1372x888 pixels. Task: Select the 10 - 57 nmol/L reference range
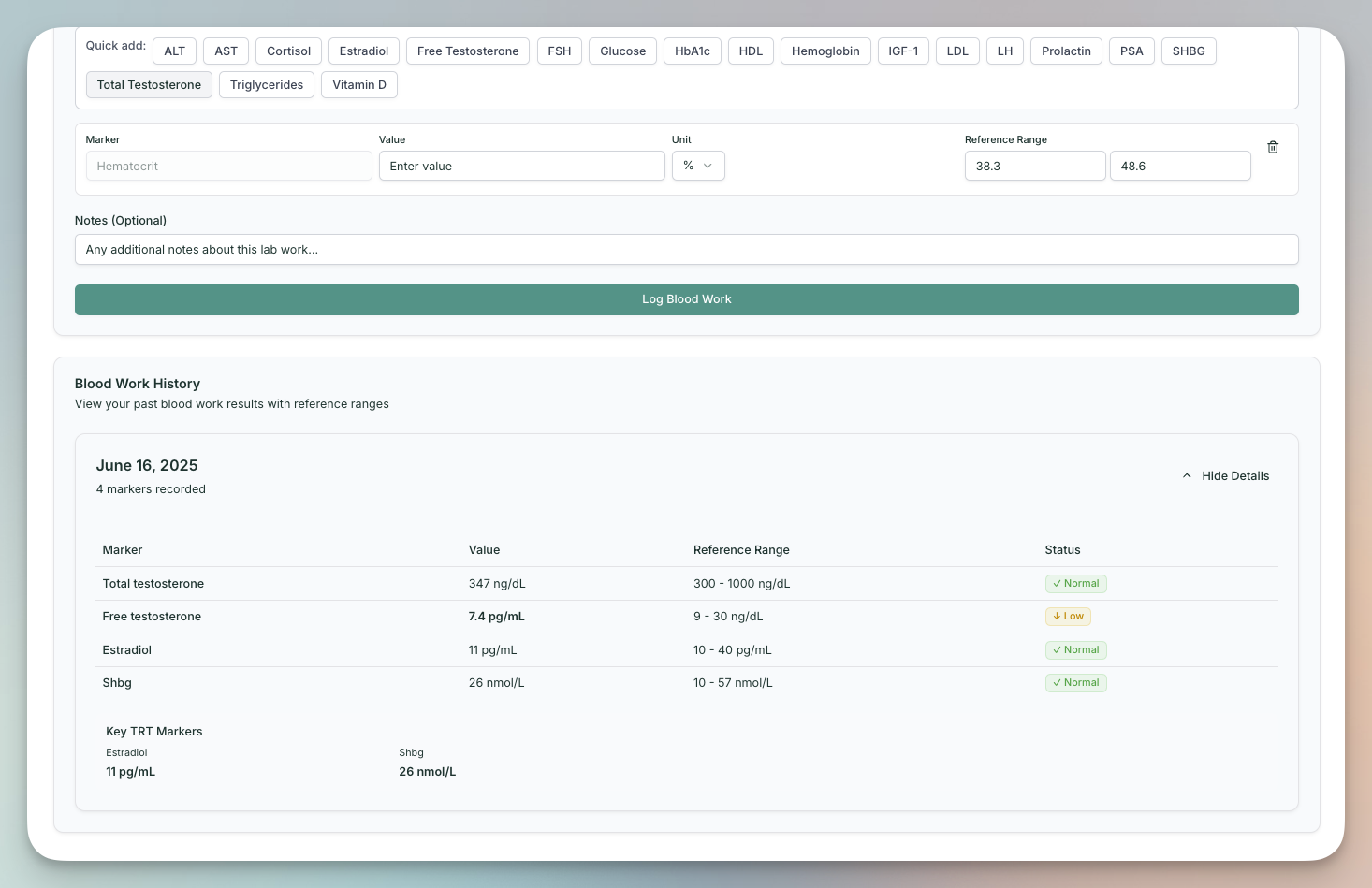point(733,682)
